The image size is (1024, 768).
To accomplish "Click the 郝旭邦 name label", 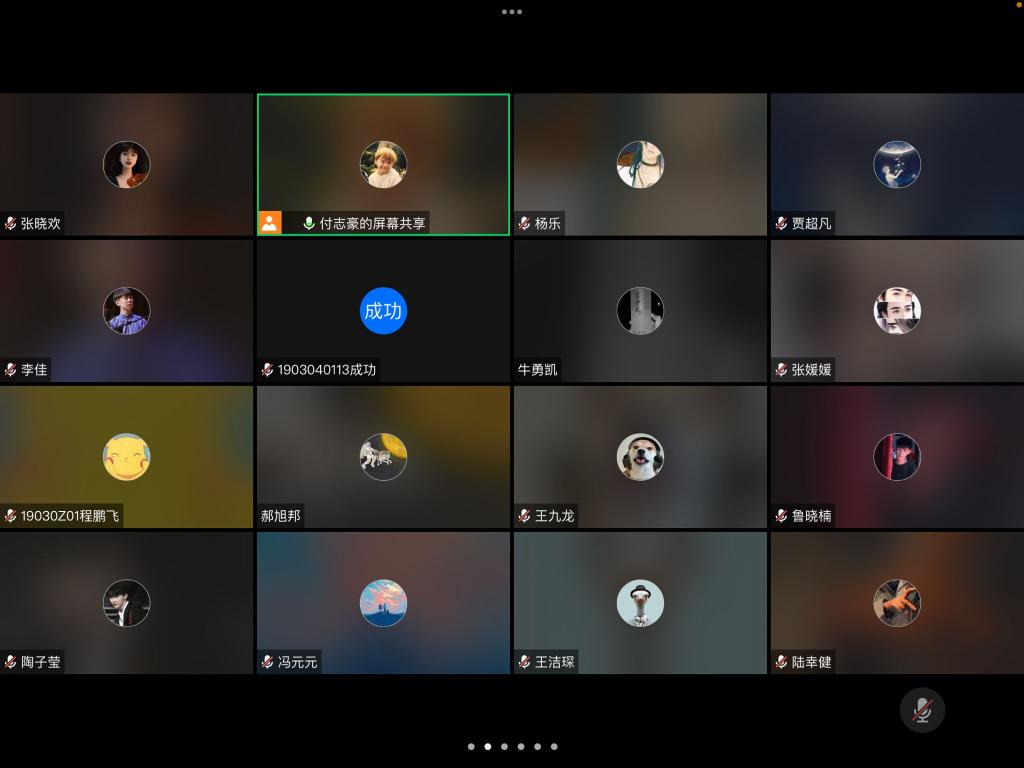I will pos(281,516).
